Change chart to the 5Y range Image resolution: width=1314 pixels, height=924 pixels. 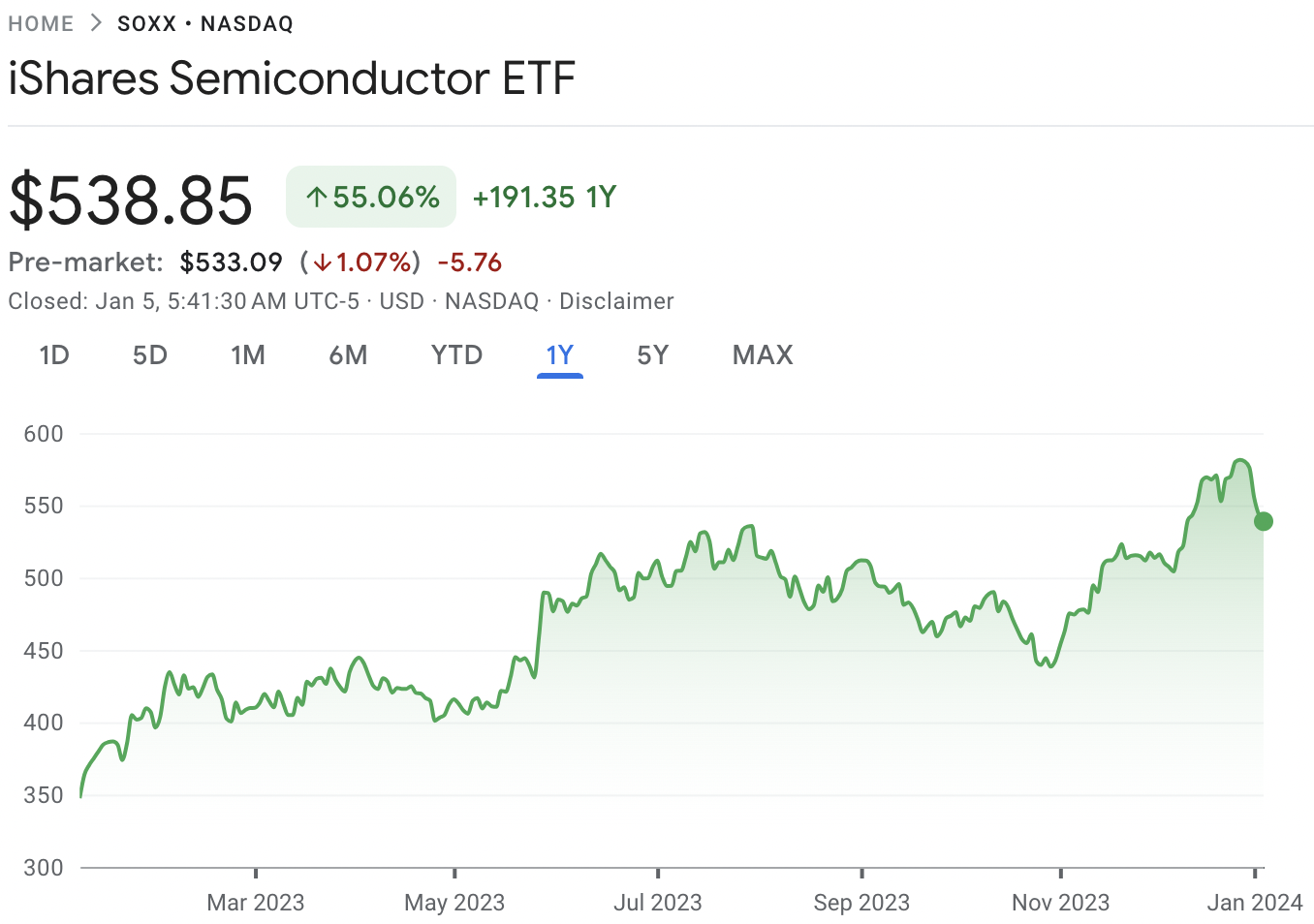653,355
